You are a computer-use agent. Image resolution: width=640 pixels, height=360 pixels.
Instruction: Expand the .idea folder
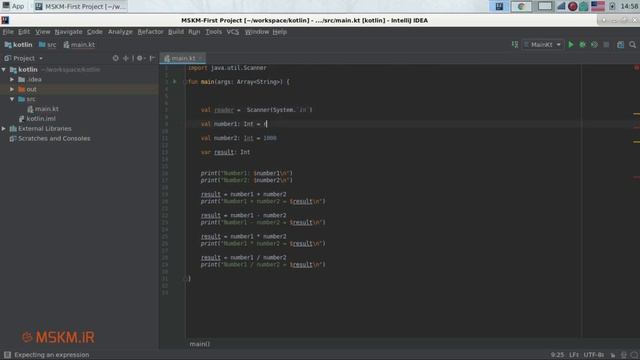12,80
